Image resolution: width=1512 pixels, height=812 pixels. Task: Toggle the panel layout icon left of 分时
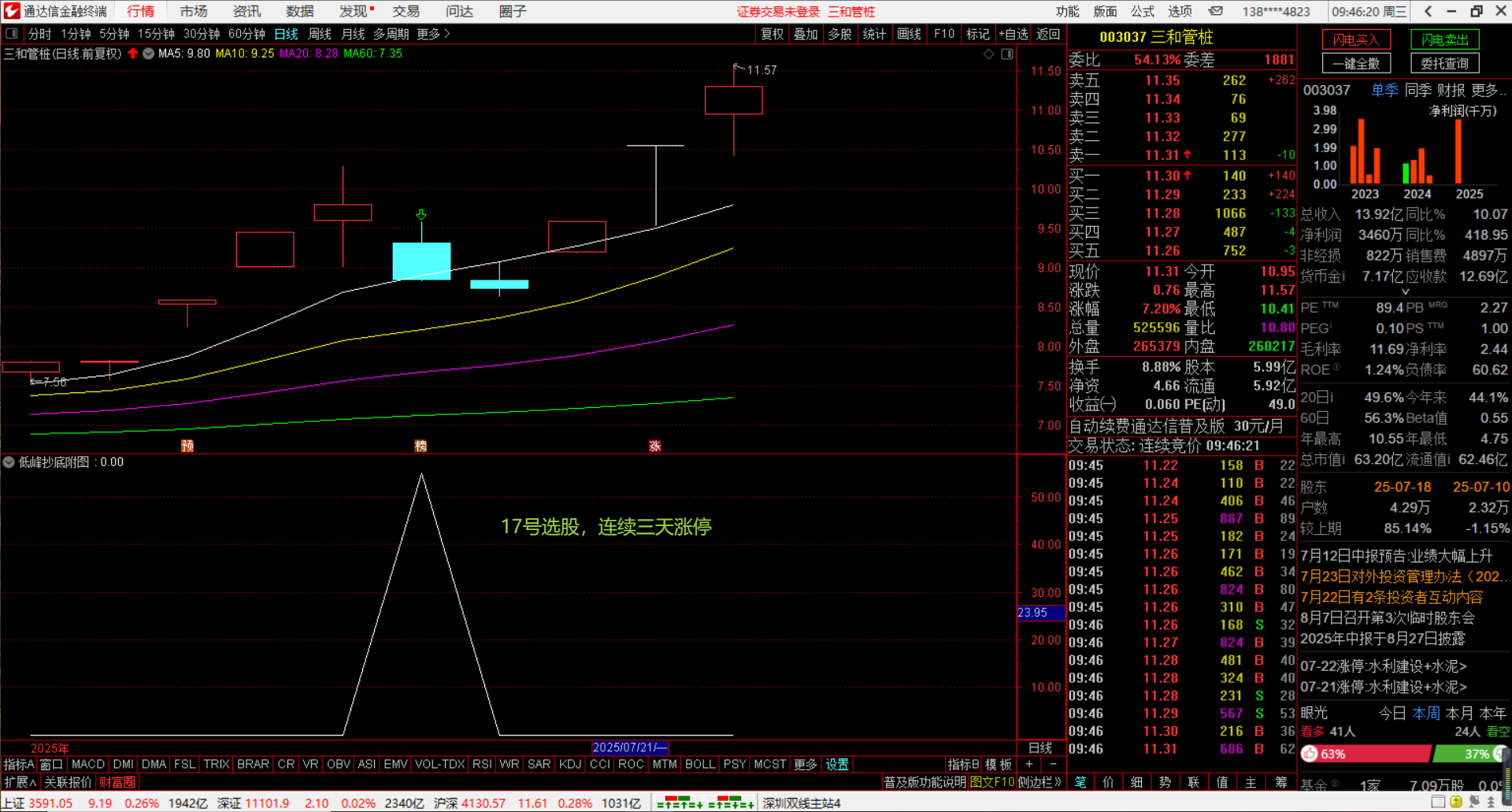[12, 34]
